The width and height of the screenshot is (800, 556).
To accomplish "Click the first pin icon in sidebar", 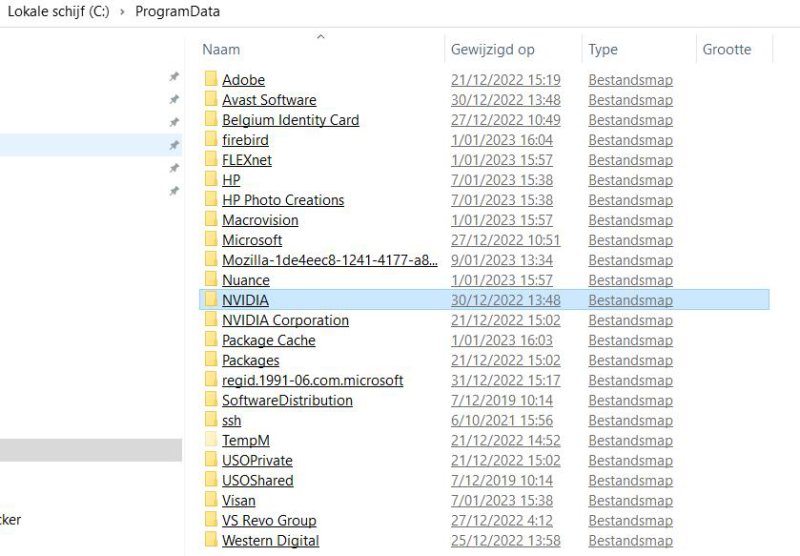I will pos(174,77).
